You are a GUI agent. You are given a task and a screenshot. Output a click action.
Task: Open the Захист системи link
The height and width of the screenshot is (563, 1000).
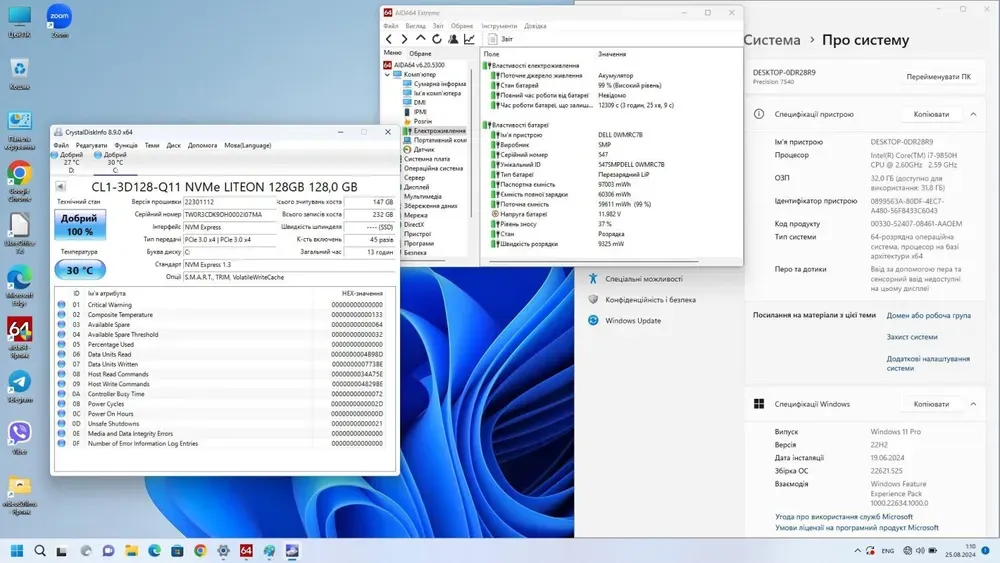(x=911, y=337)
